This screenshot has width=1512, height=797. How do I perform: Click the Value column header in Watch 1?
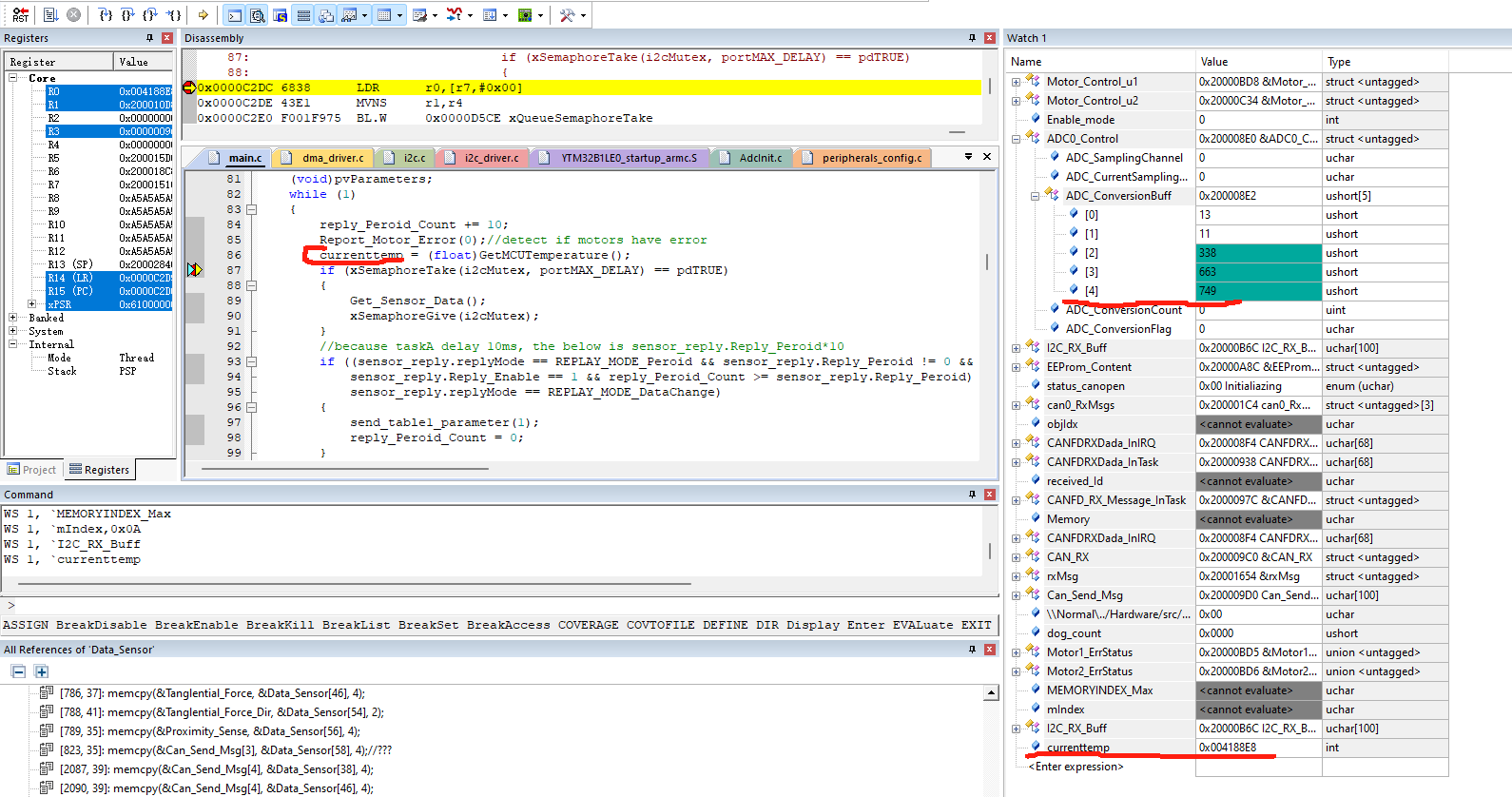point(1258,62)
